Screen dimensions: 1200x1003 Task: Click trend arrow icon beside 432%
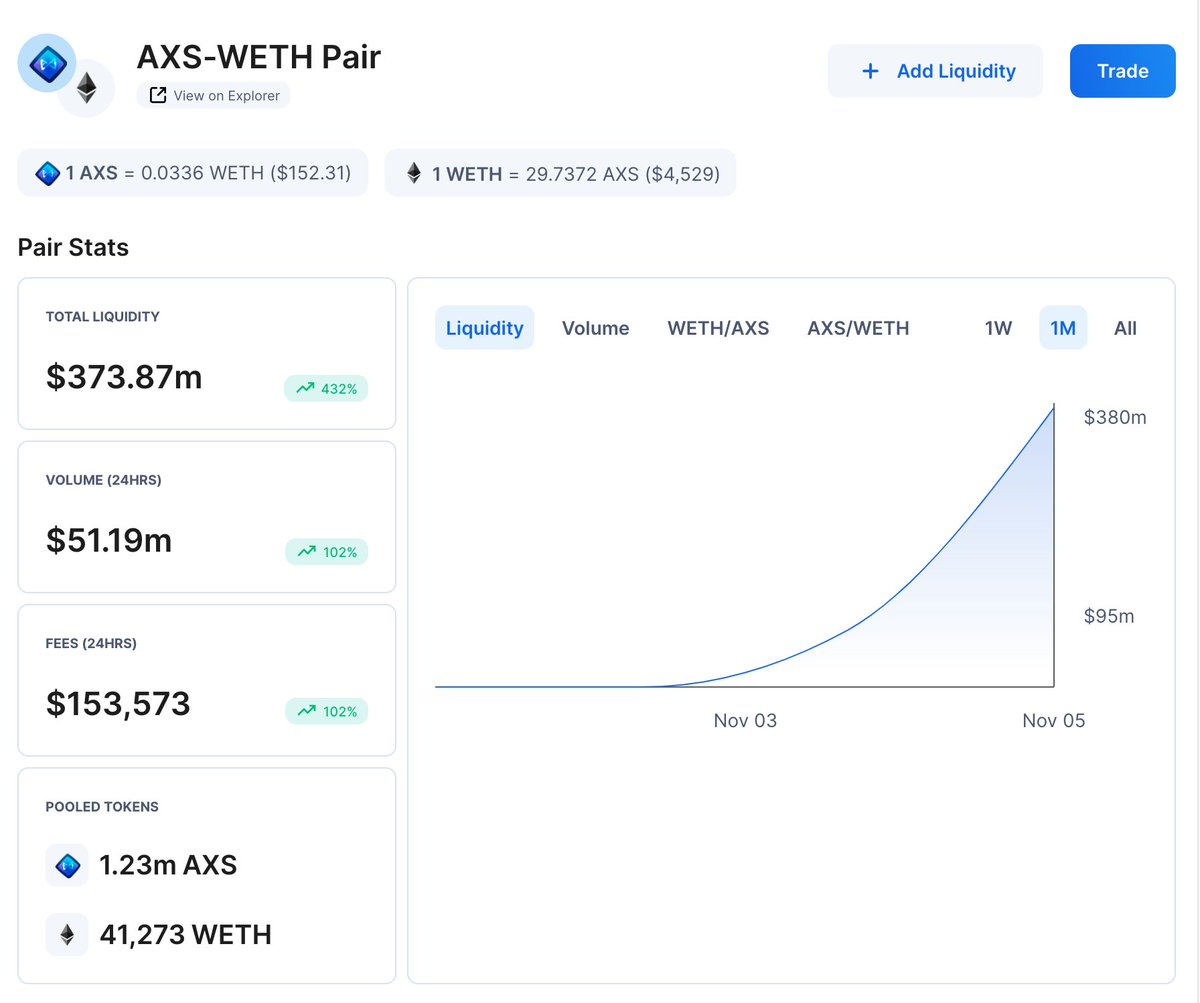click(x=305, y=388)
